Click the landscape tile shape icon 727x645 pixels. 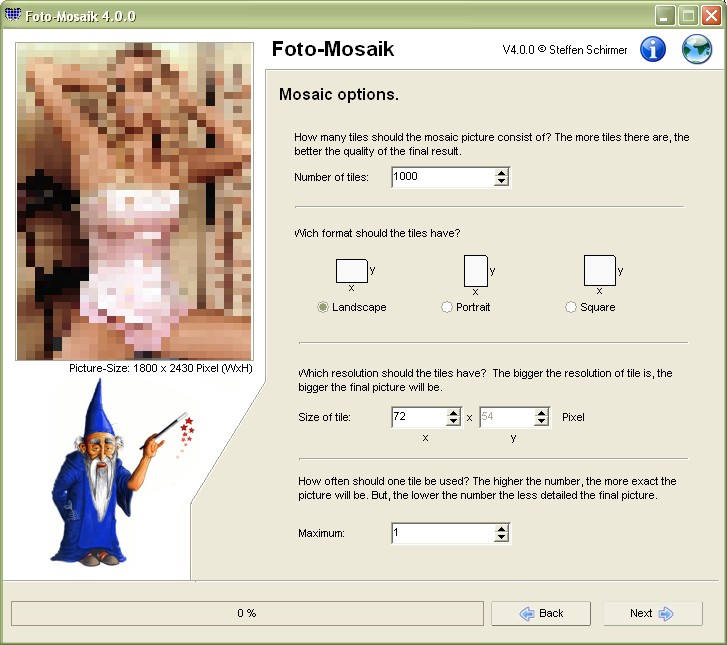pos(351,271)
